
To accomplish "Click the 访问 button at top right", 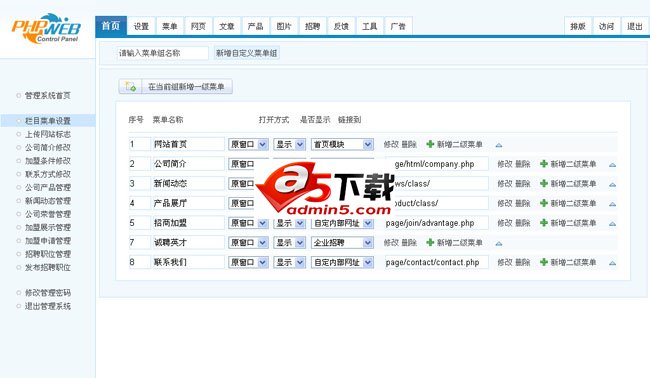I will point(606,27).
